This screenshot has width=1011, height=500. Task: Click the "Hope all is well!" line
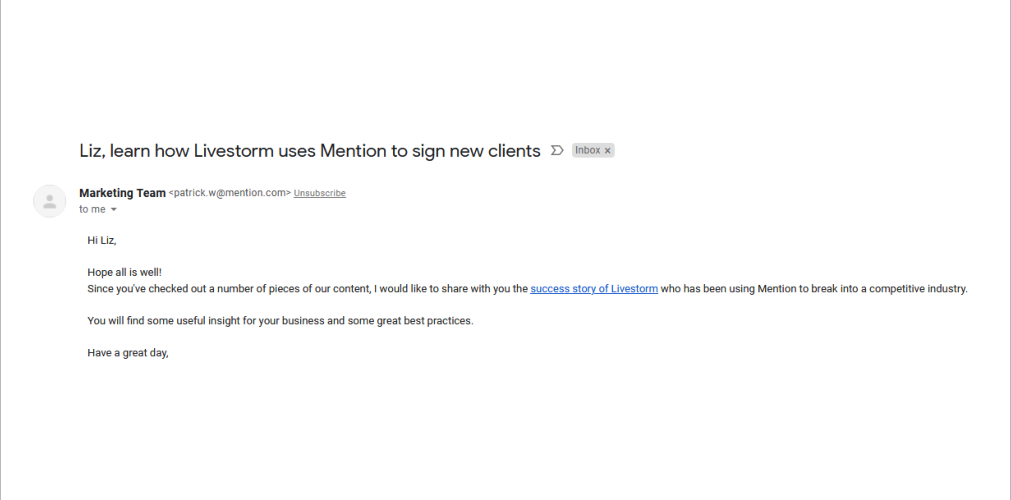124,273
